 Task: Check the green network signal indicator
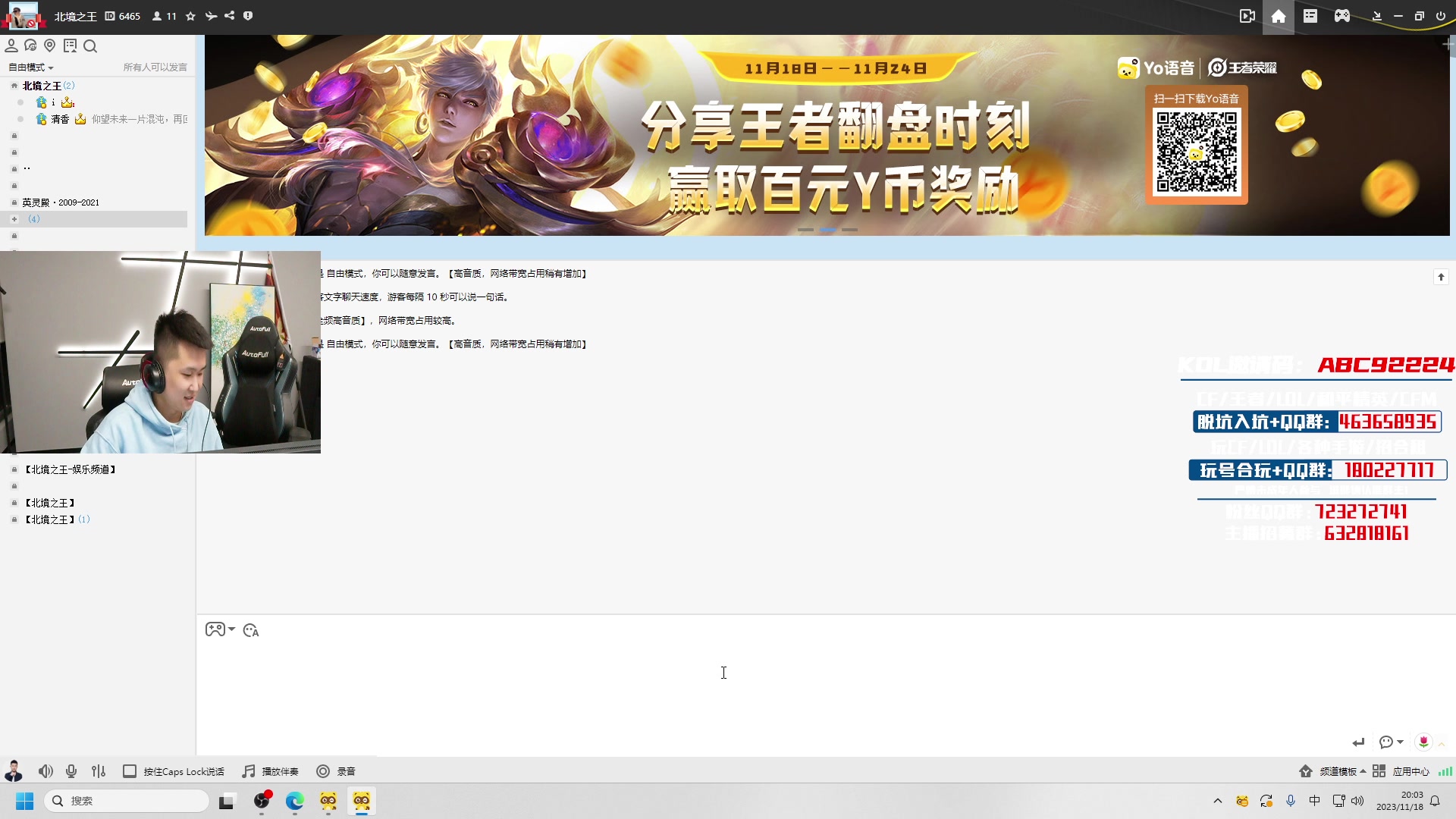1445,771
